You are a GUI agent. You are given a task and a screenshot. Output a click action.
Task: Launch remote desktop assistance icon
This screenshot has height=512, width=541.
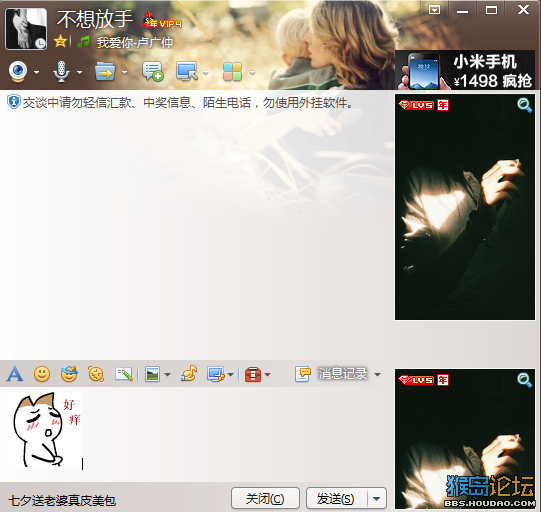click(x=187, y=71)
